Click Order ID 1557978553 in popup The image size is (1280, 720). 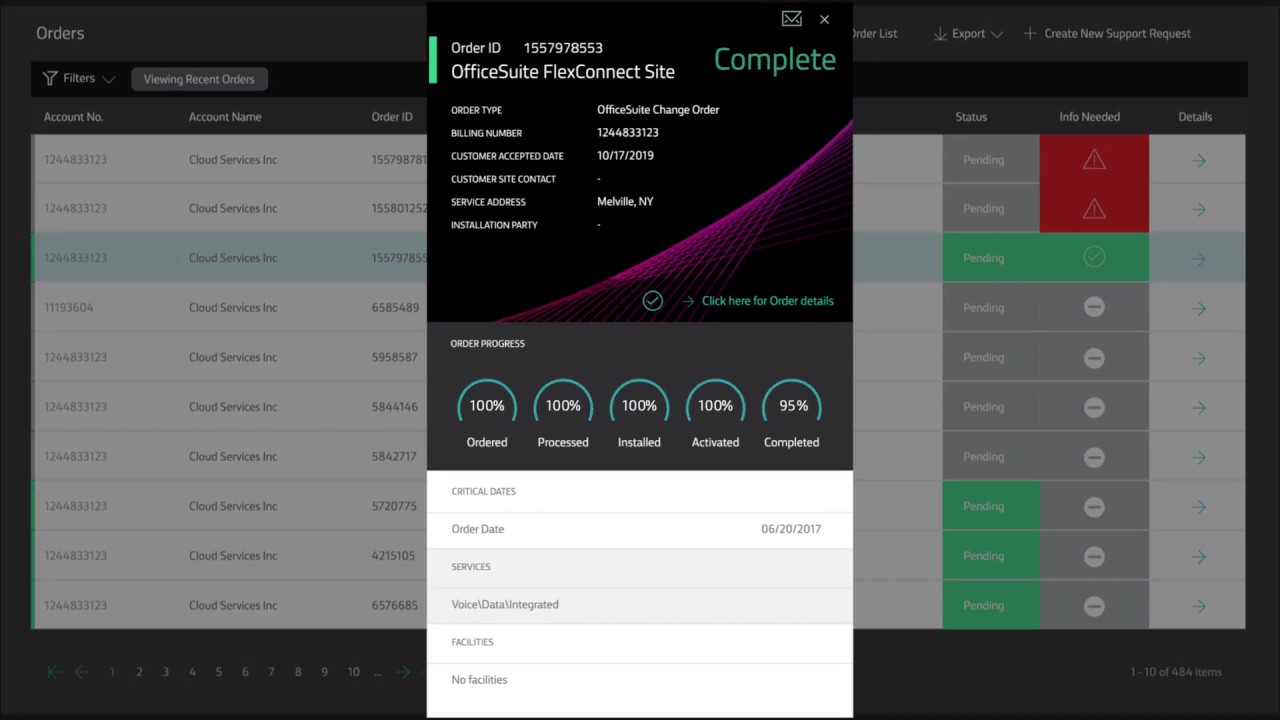click(563, 48)
